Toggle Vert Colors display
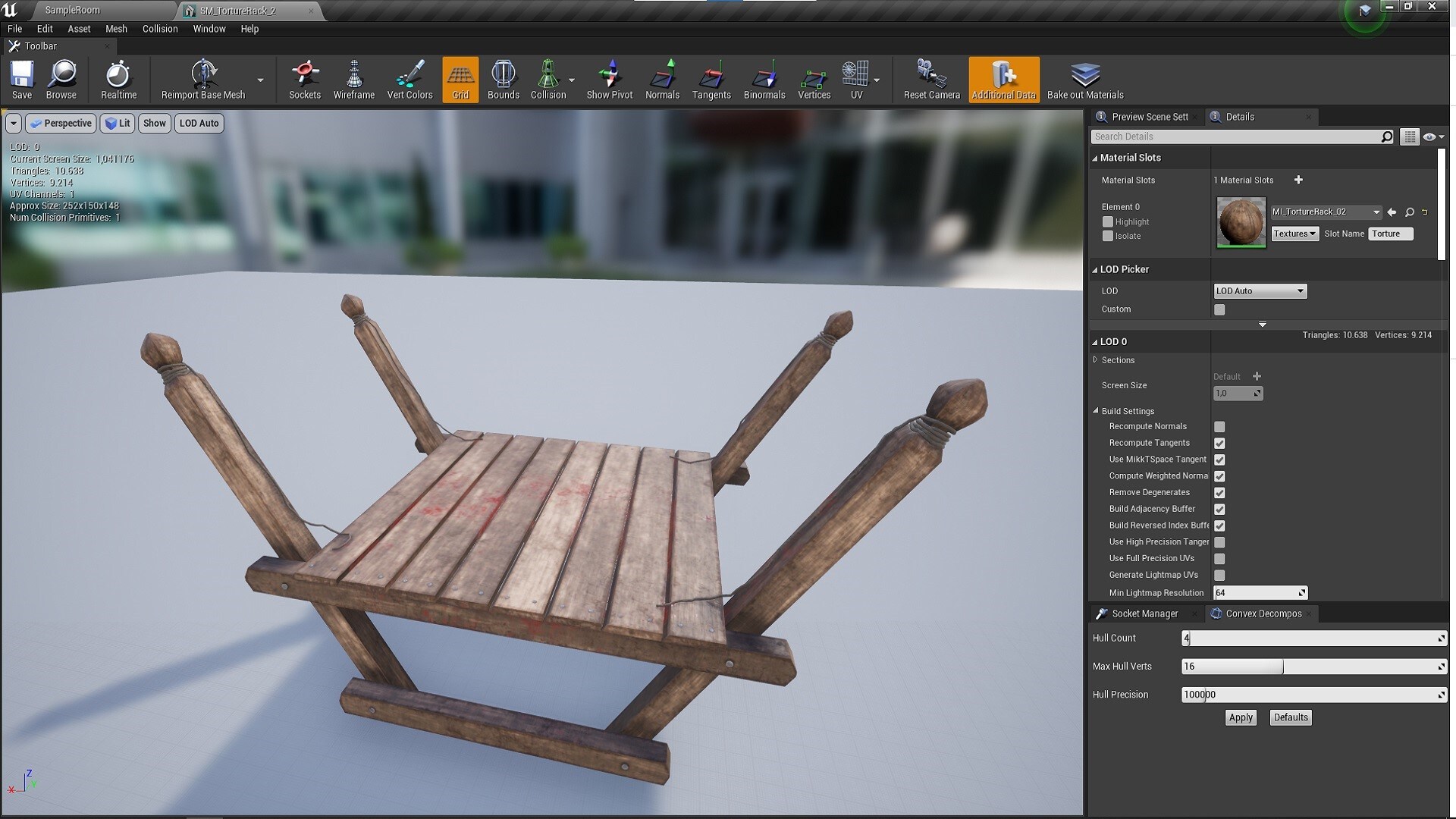The height and width of the screenshot is (819, 1456). pyautogui.click(x=409, y=79)
